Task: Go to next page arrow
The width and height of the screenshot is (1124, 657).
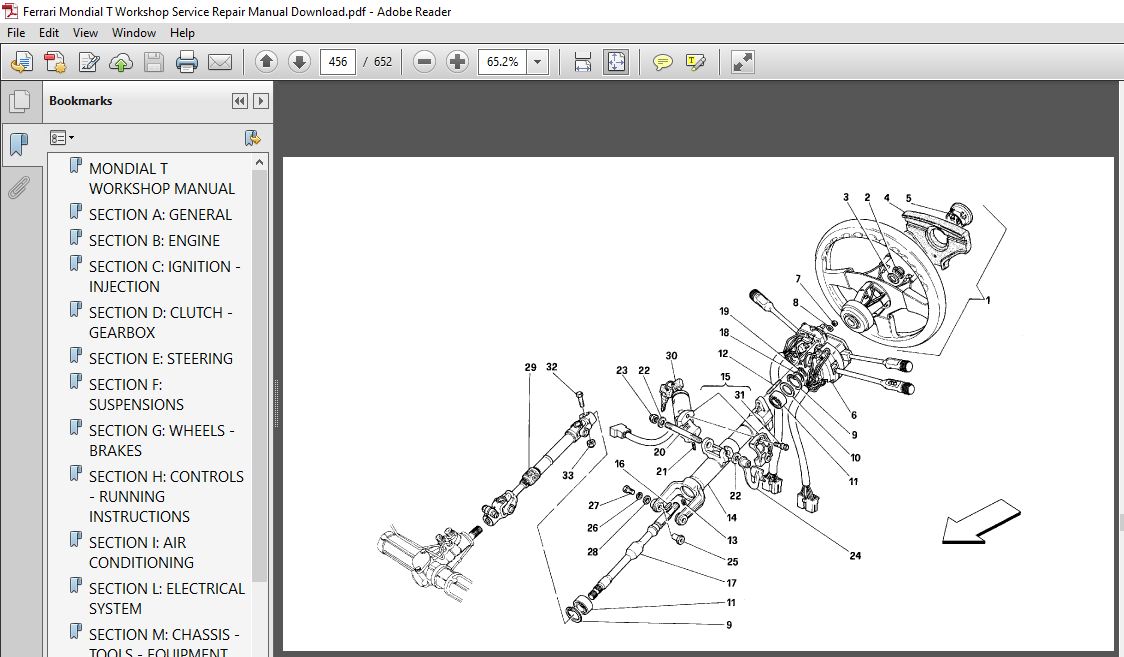Action: [299, 62]
